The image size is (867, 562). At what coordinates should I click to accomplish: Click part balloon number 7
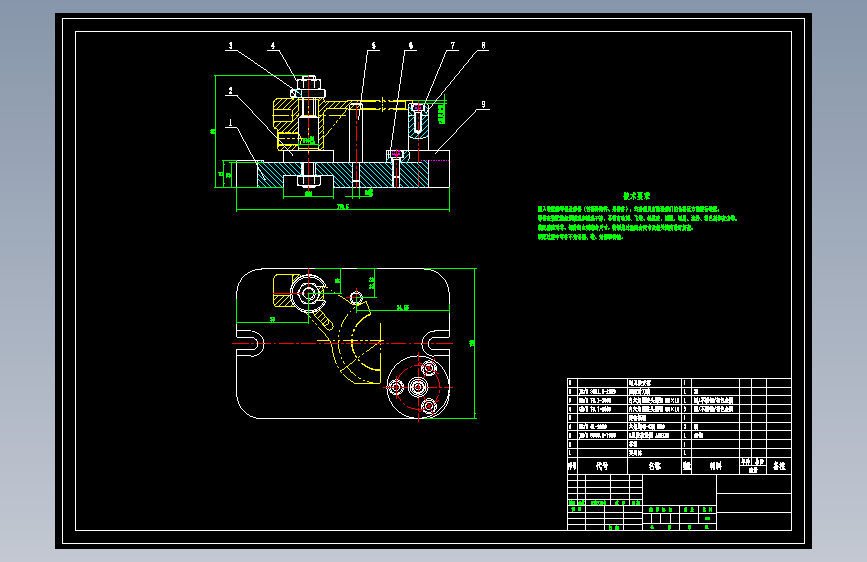(x=453, y=46)
